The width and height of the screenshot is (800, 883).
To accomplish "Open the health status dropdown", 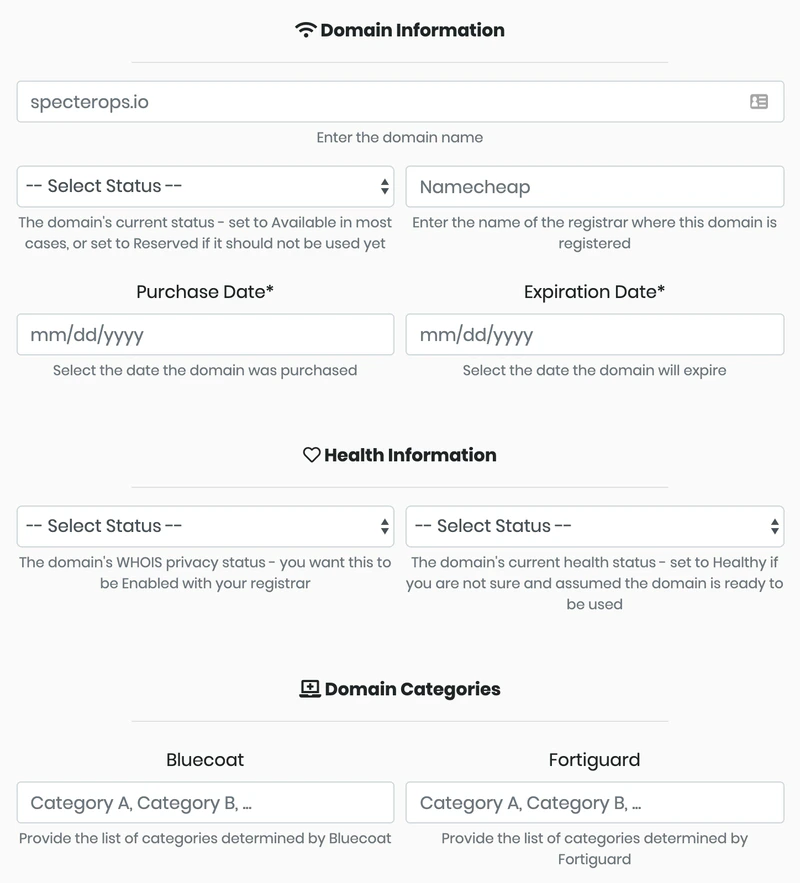I will (594, 526).
